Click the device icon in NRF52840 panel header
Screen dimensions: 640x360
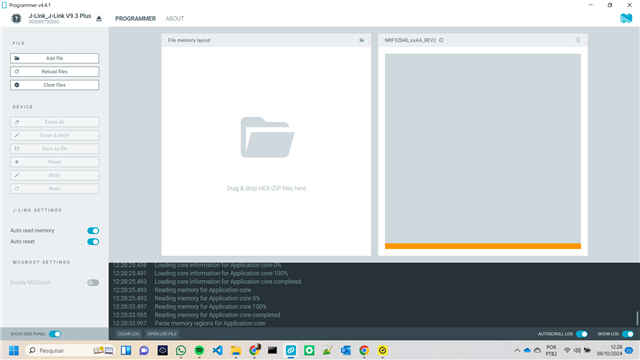point(578,40)
